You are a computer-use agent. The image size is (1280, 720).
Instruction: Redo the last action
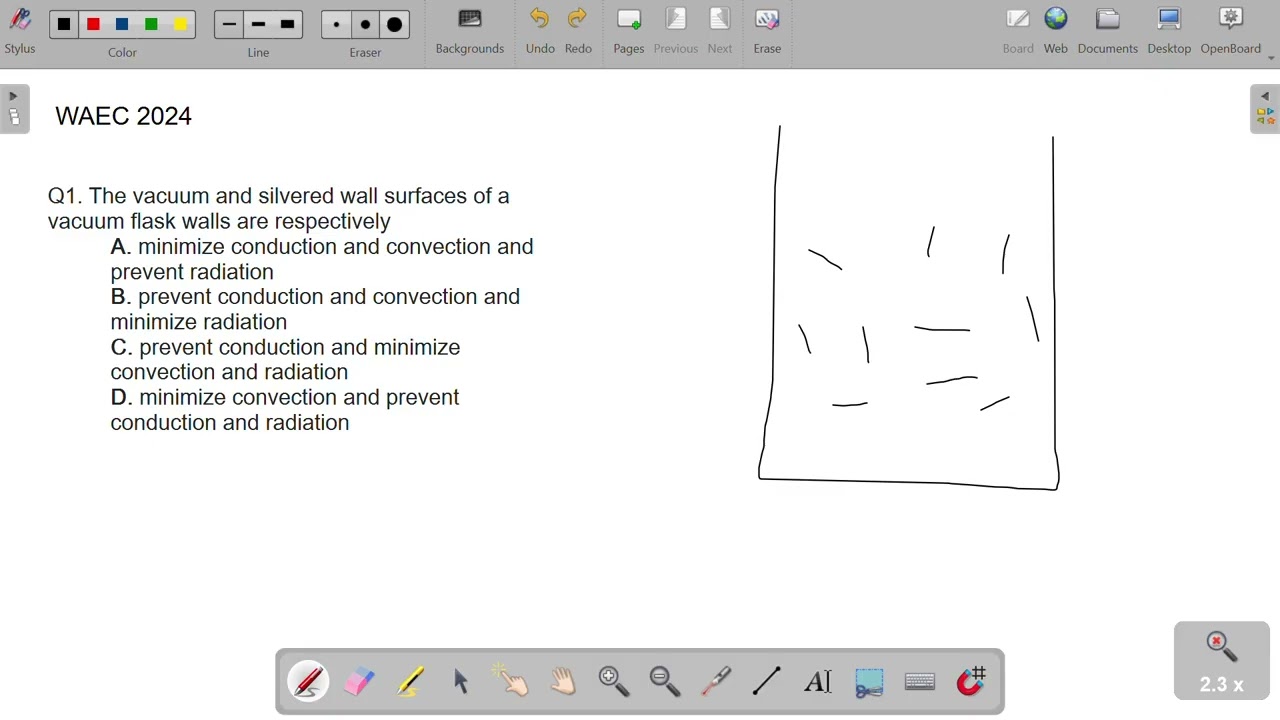(x=578, y=31)
